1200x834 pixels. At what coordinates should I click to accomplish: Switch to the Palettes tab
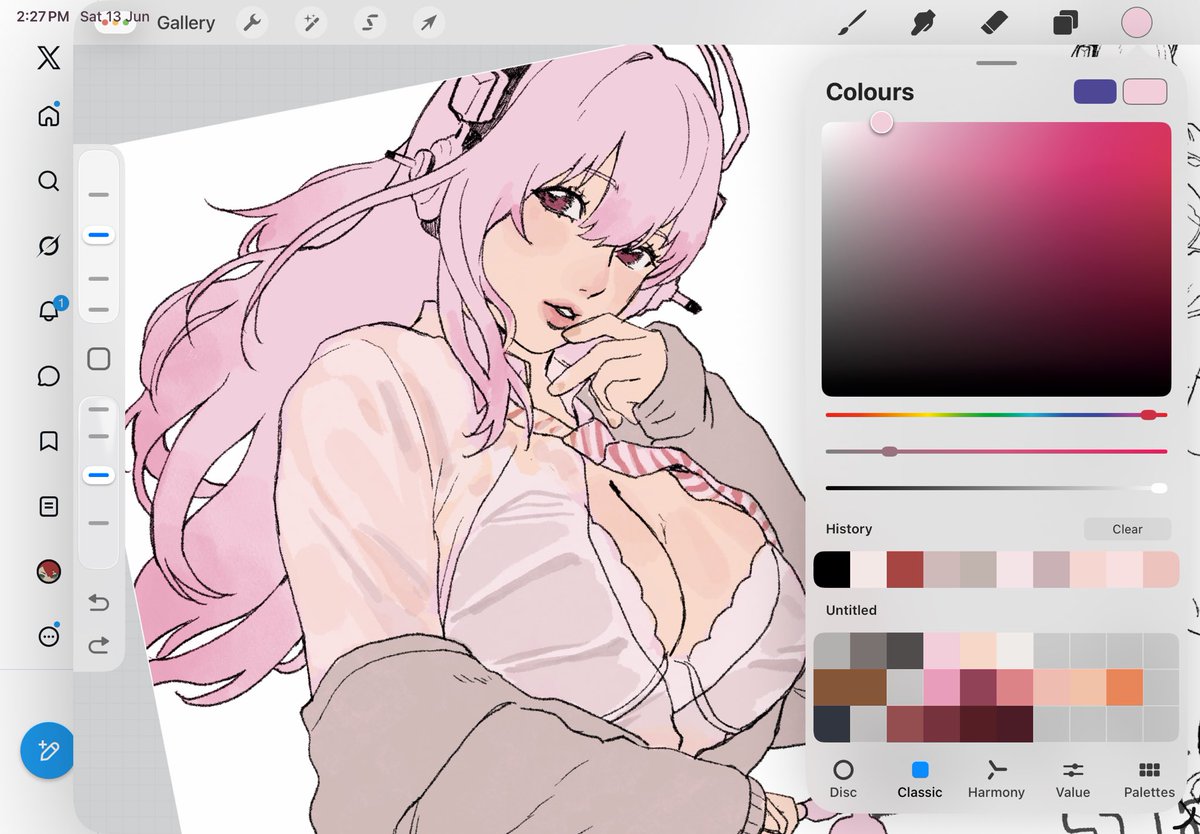pyautogui.click(x=1149, y=779)
